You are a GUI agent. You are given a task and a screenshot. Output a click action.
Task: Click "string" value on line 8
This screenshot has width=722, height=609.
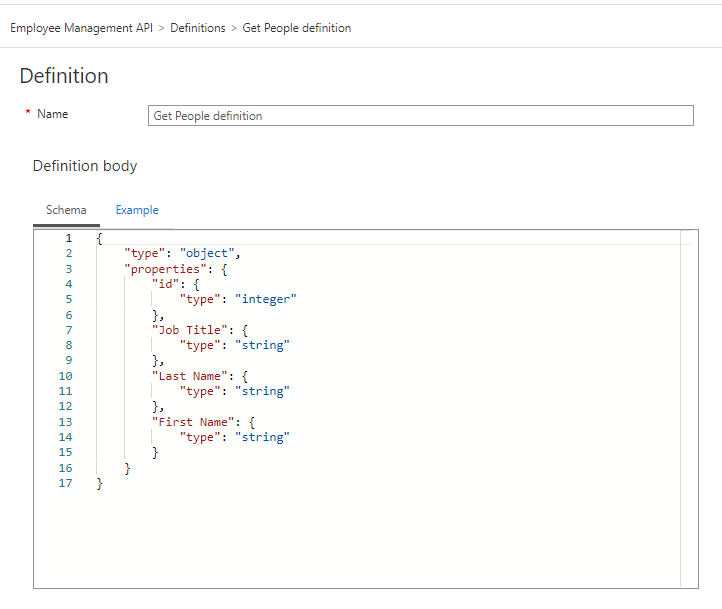[262, 345]
